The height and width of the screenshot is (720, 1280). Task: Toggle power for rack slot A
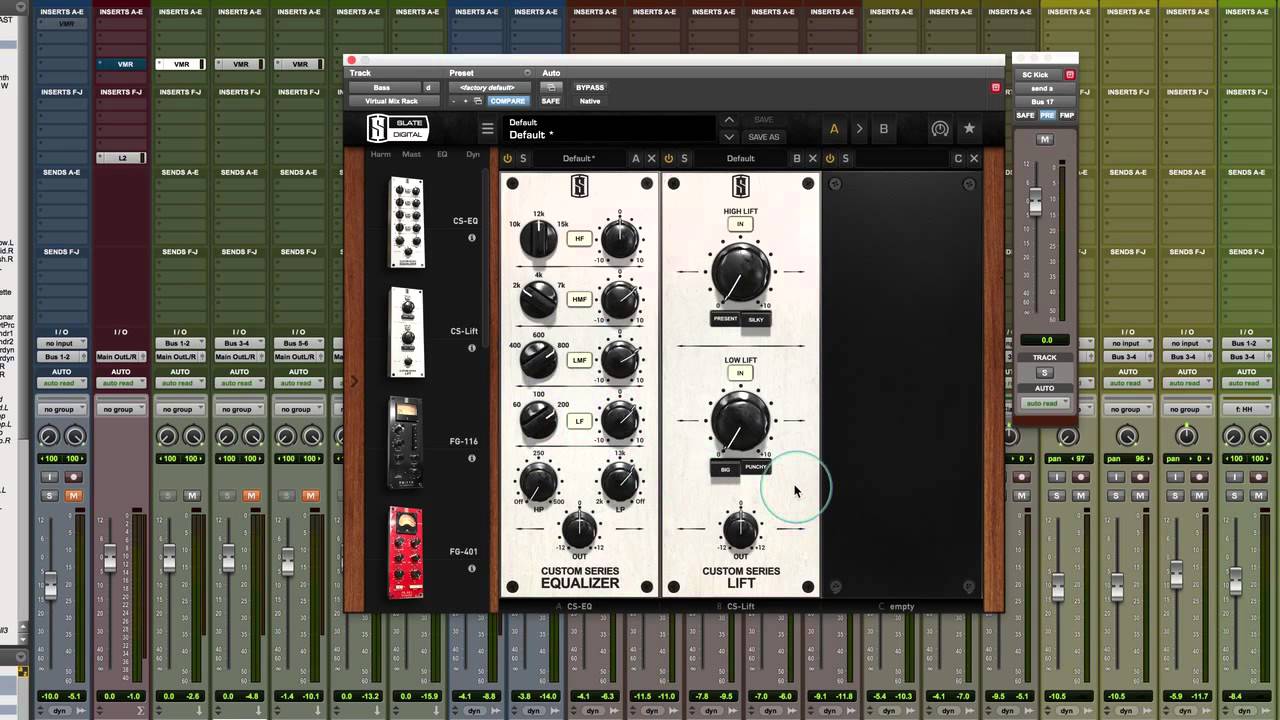pos(508,158)
